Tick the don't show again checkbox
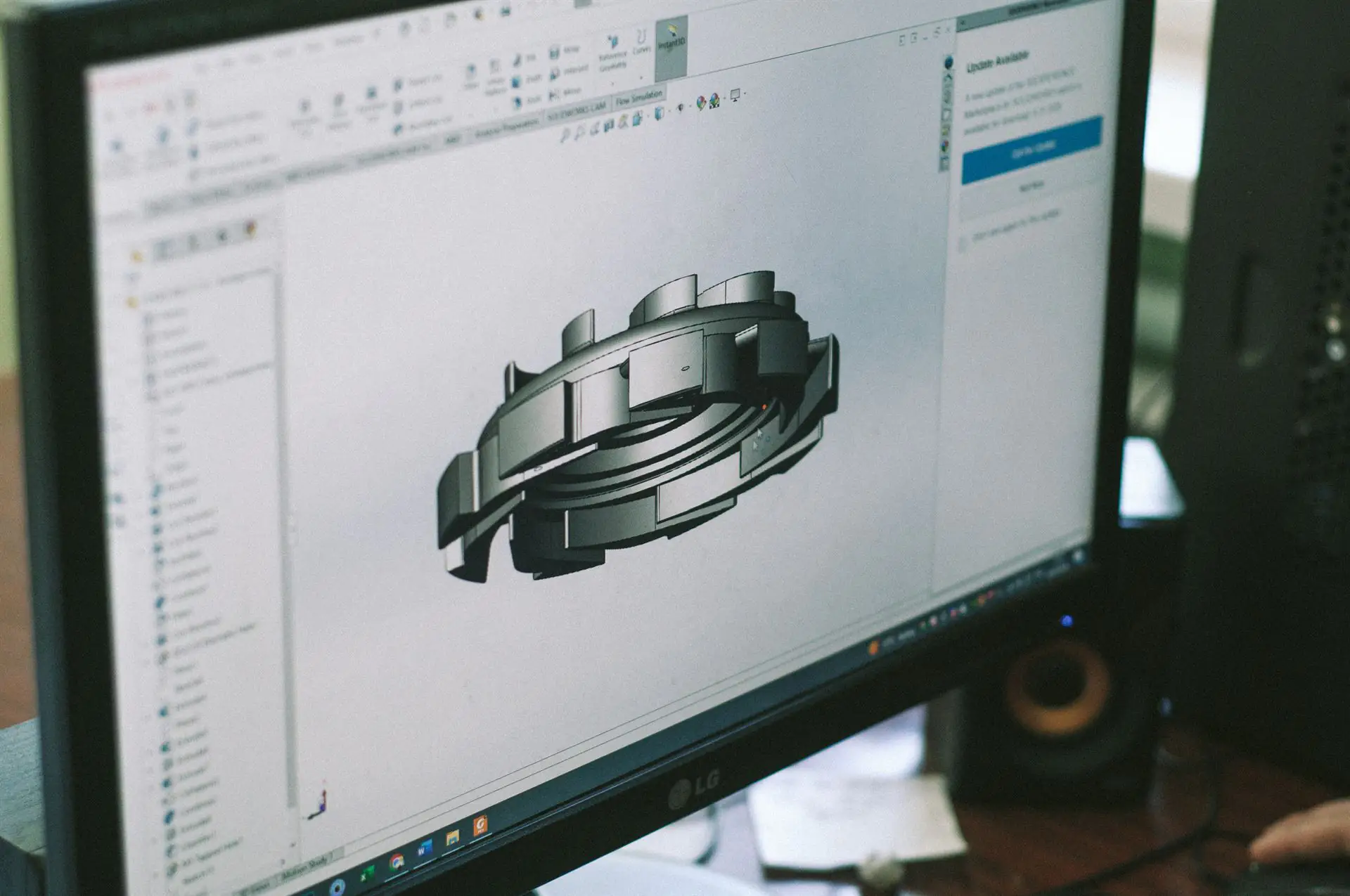The width and height of the screenshot is (1350, 896). [x=962, y=243]
